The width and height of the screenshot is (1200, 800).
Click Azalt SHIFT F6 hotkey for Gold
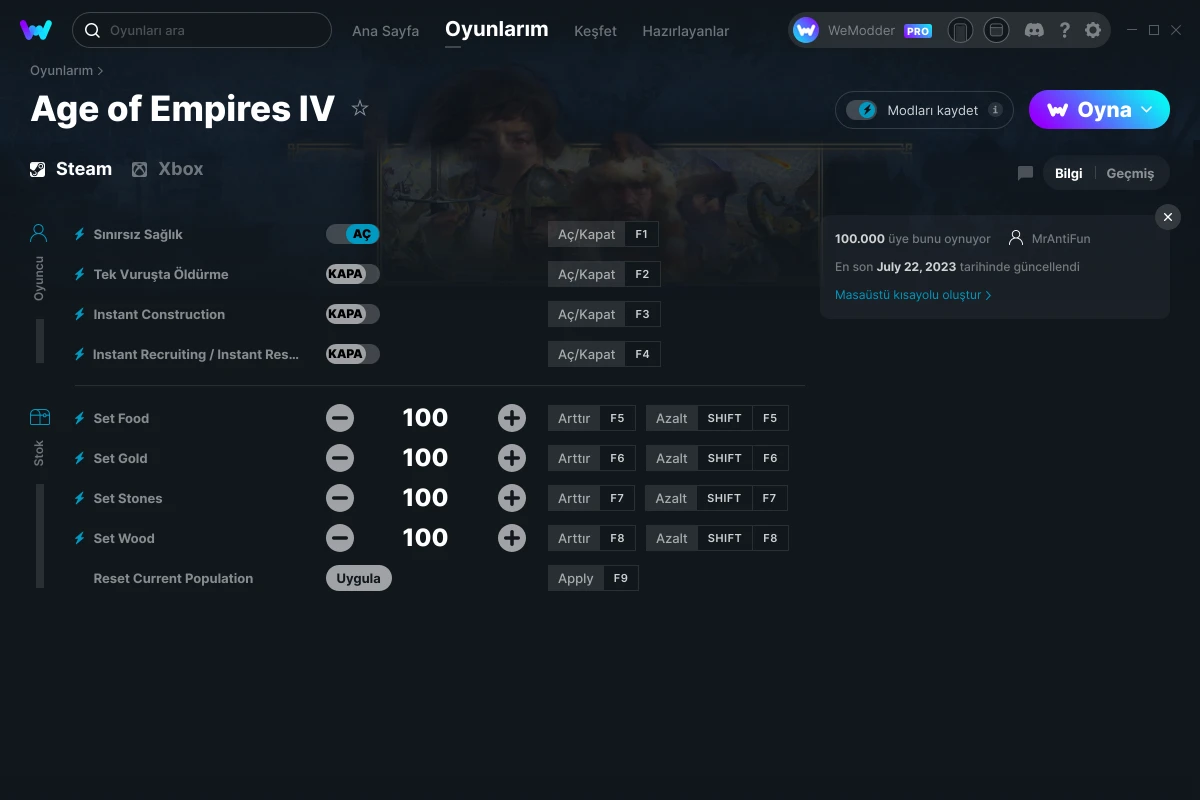(x=717, y=458)
